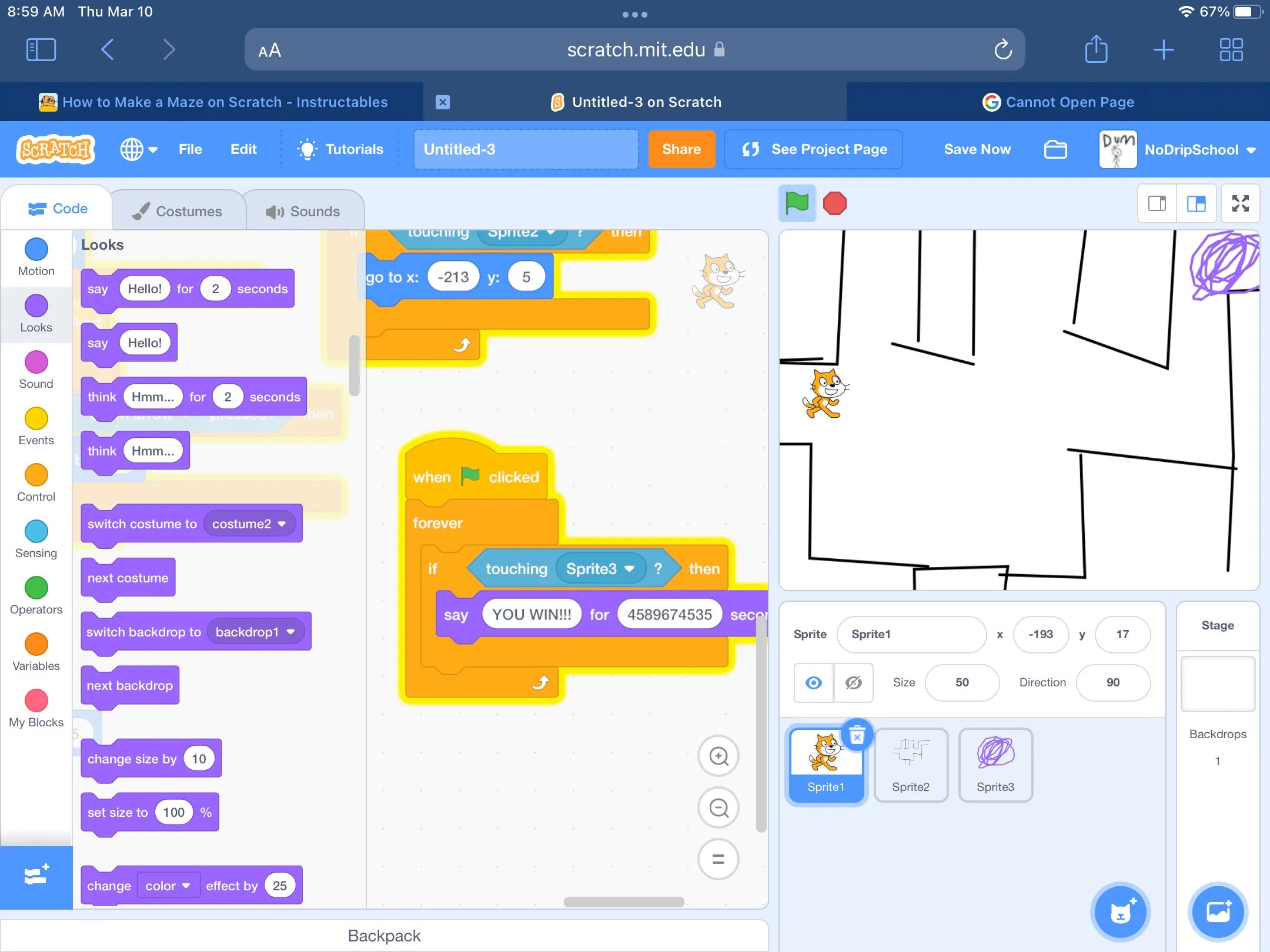Close the Untitled-3 on Scratch tab
The height and width of the screenshot is (952, 1270).
click(x=443, y=102)
